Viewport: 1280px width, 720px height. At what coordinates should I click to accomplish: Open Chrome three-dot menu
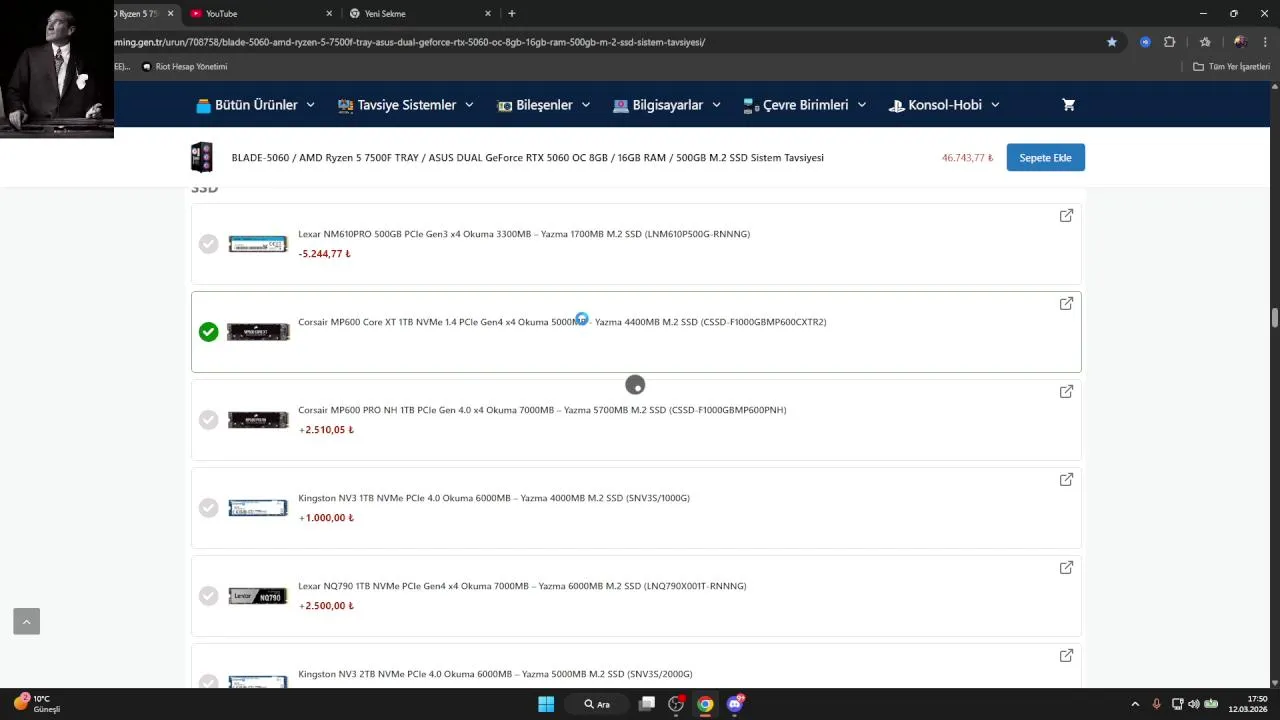coord(1266,42)
